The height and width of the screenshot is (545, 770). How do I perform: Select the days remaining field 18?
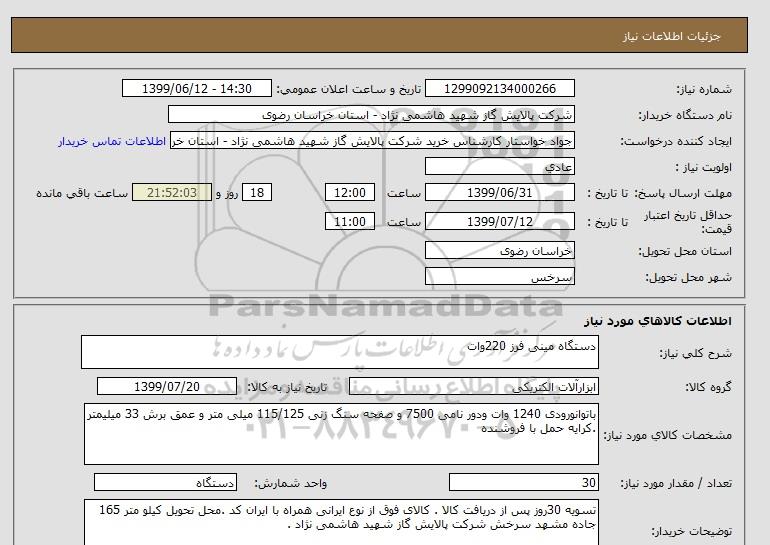pos(257,192)
